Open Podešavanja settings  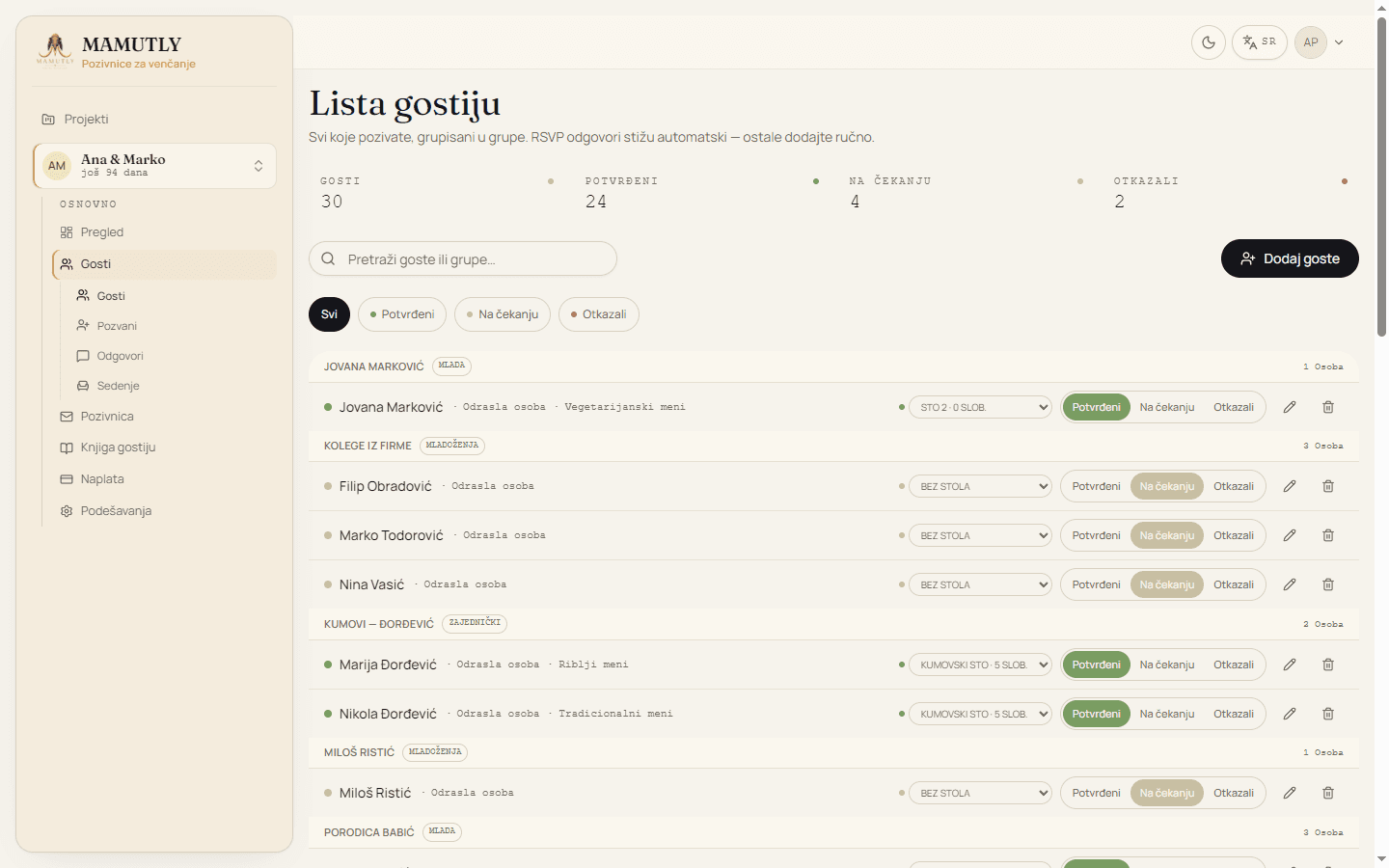click(x=164, y=511)
